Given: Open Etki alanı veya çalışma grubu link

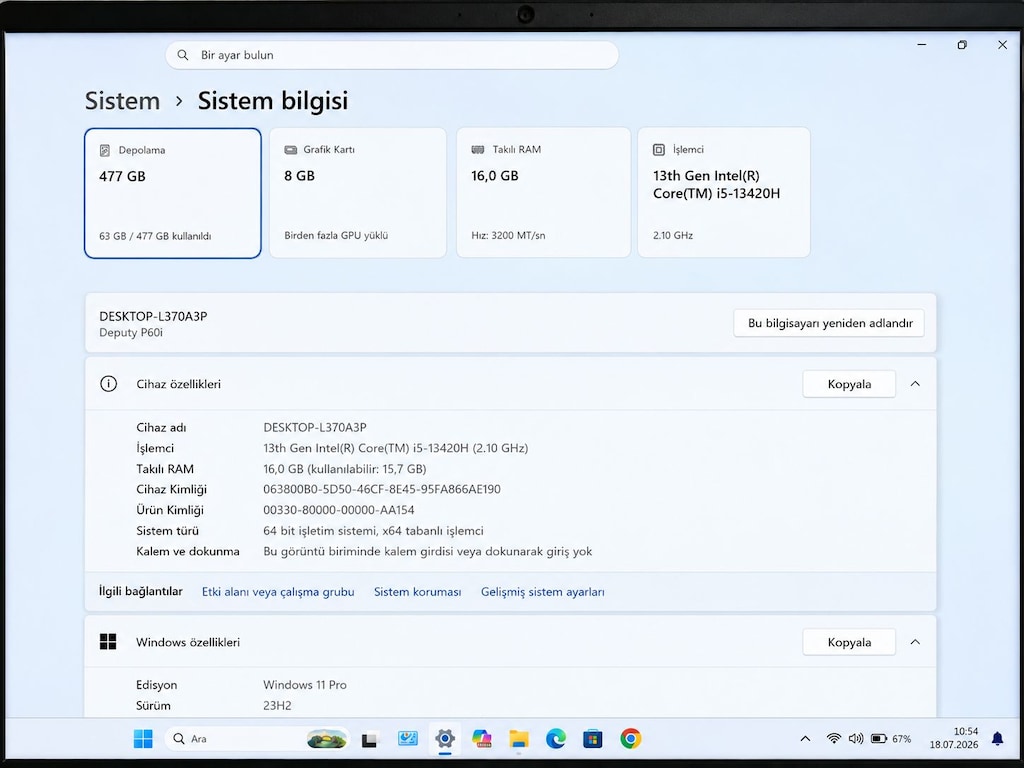Looking at the screenshot, I should coord(278,592).
